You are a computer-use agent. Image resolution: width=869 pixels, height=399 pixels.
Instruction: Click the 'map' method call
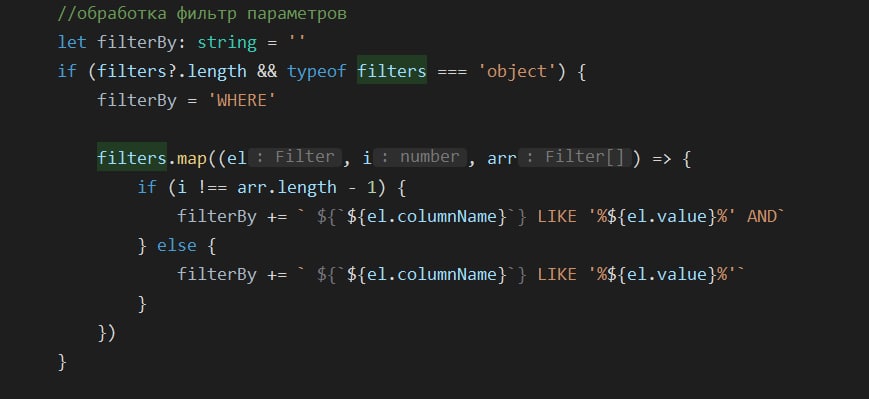click(191, 159)
